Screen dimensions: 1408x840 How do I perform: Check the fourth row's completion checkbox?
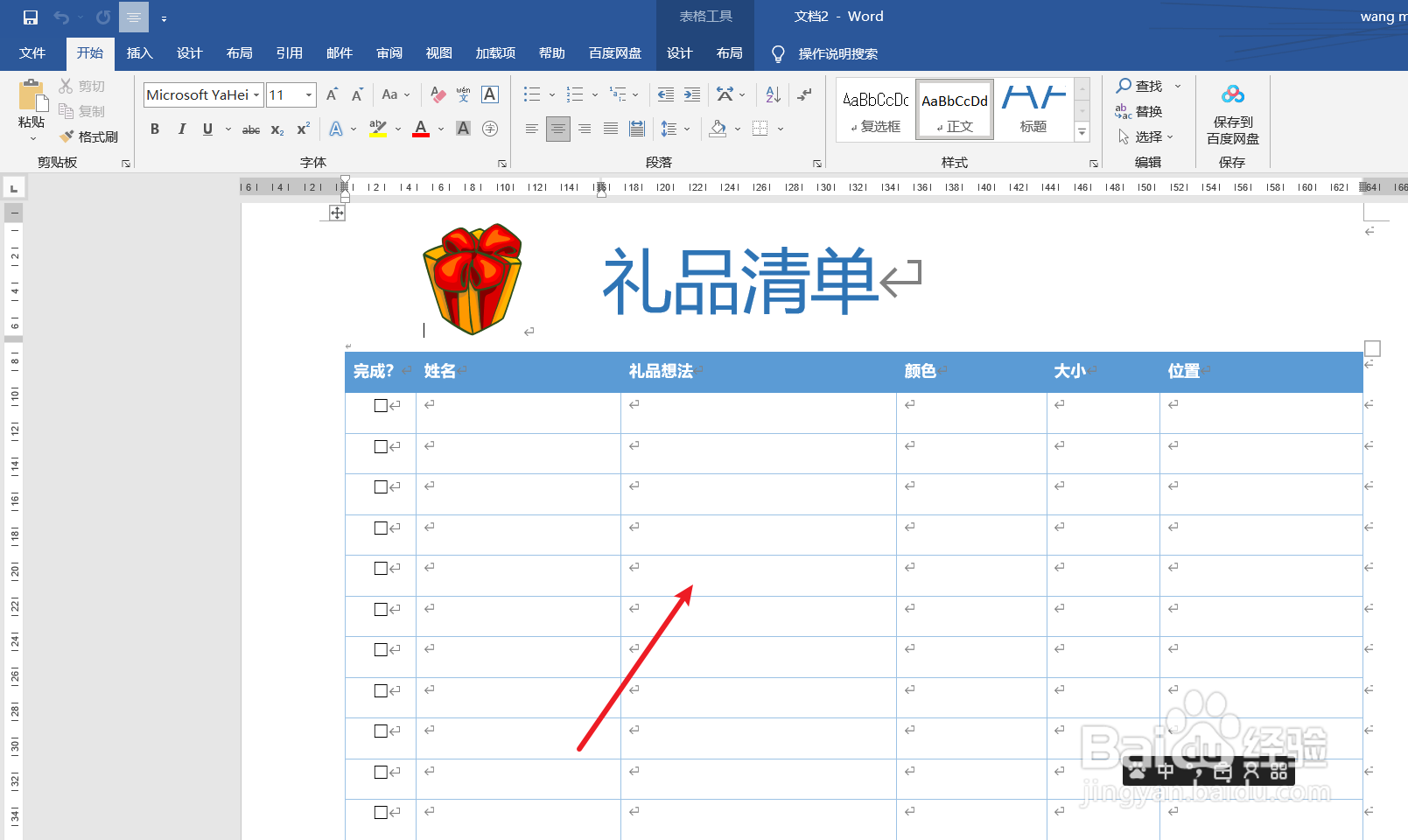tap(381, 528)
